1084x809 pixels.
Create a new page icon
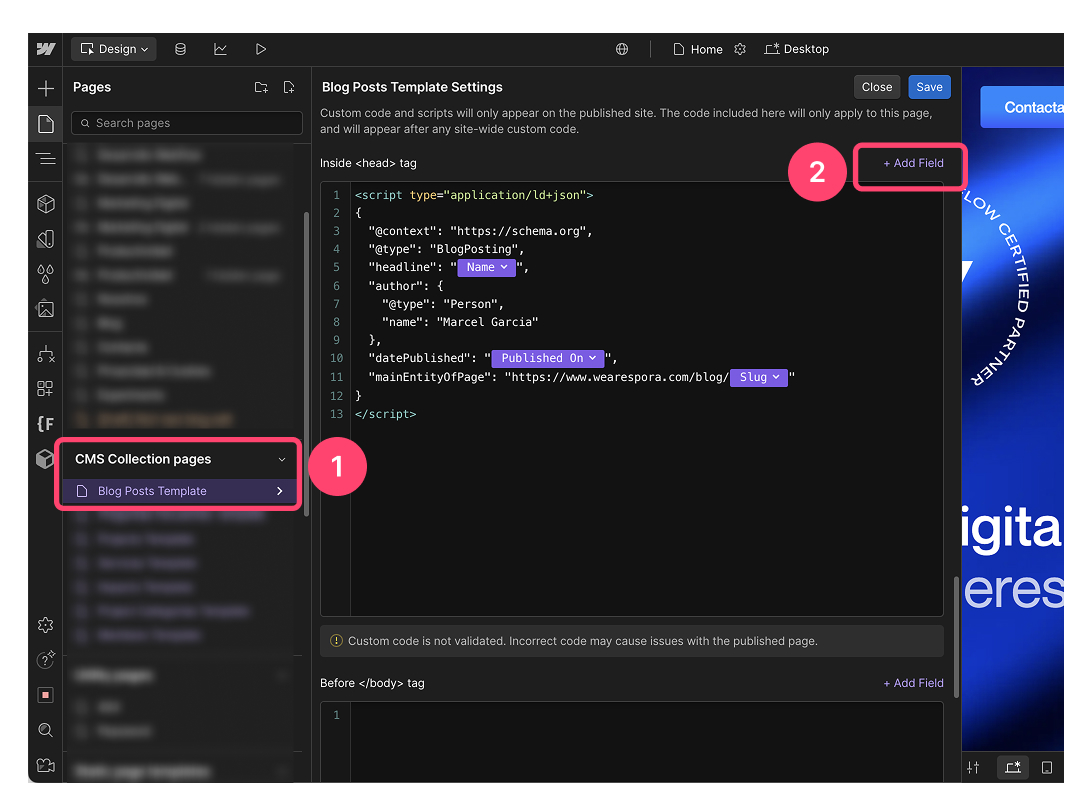(x=289, y=87)
